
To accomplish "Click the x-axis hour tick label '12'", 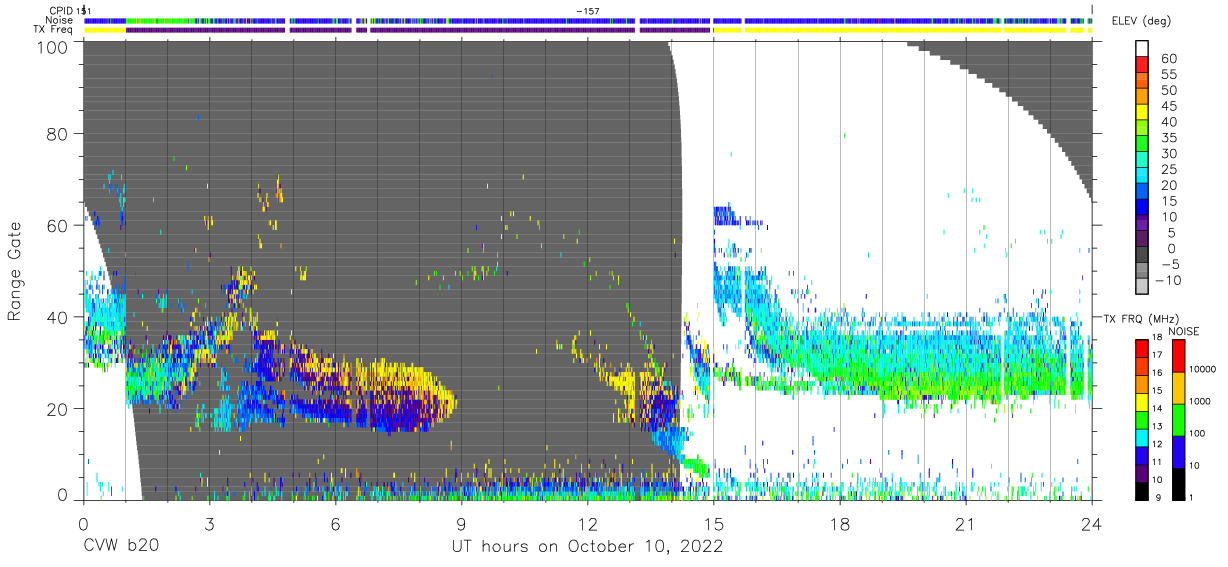I will 588,523.
